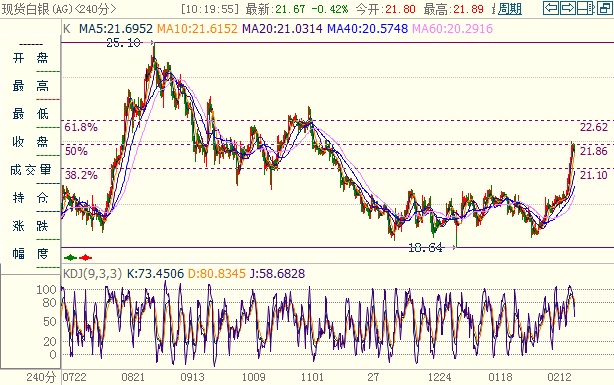This screenshot has width=614, height=385.
Task: Open the 周期 period link
Action: click(510, 9)
